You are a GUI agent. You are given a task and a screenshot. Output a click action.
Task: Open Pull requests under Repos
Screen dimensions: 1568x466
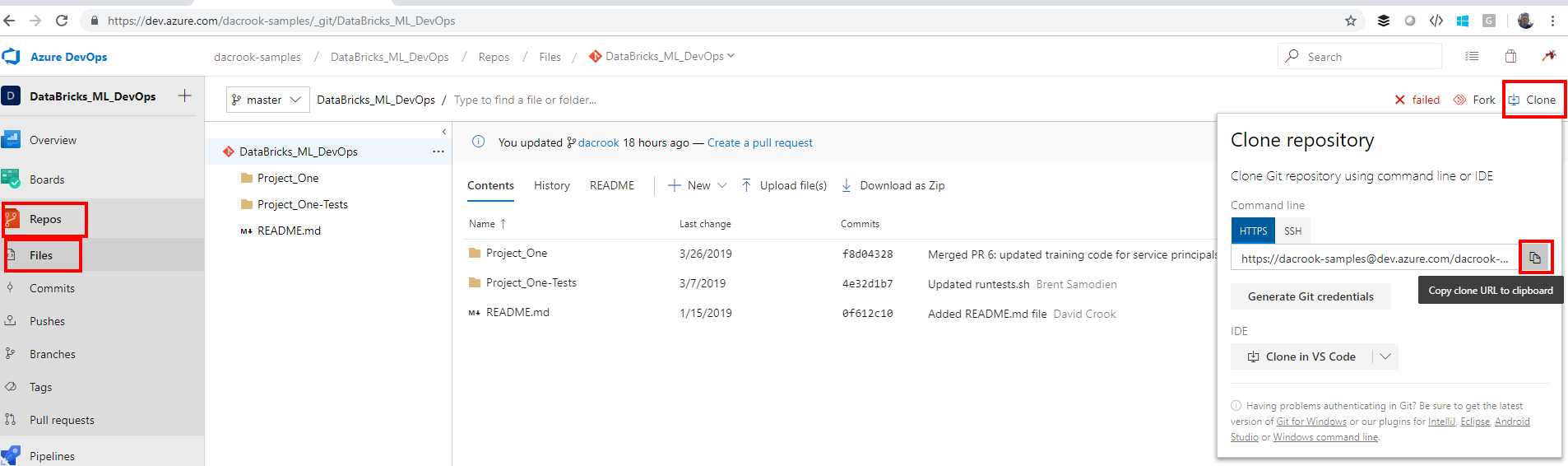(x=62, y=420)
